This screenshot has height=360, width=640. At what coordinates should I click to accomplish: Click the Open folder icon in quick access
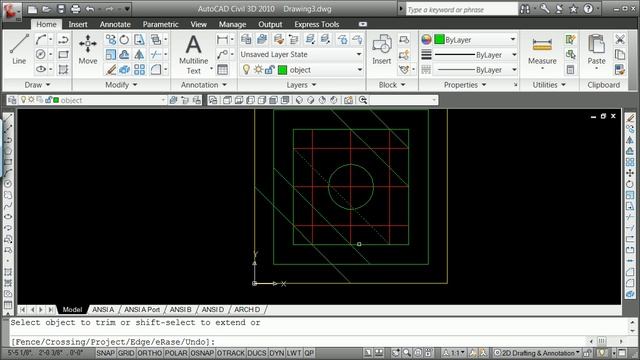click(x=47, y=9)
